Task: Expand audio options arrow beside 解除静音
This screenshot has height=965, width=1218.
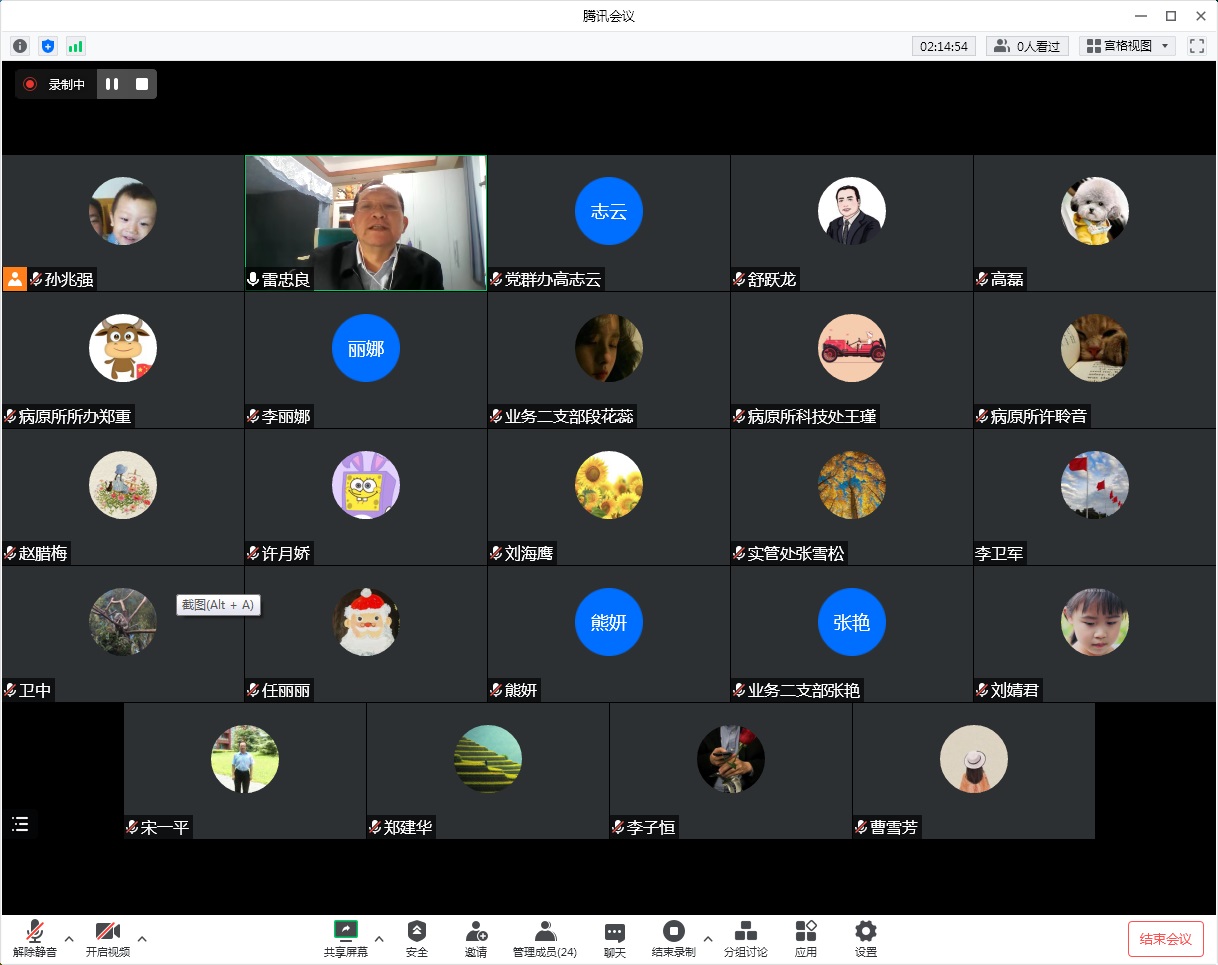Action: click(69, 938)
